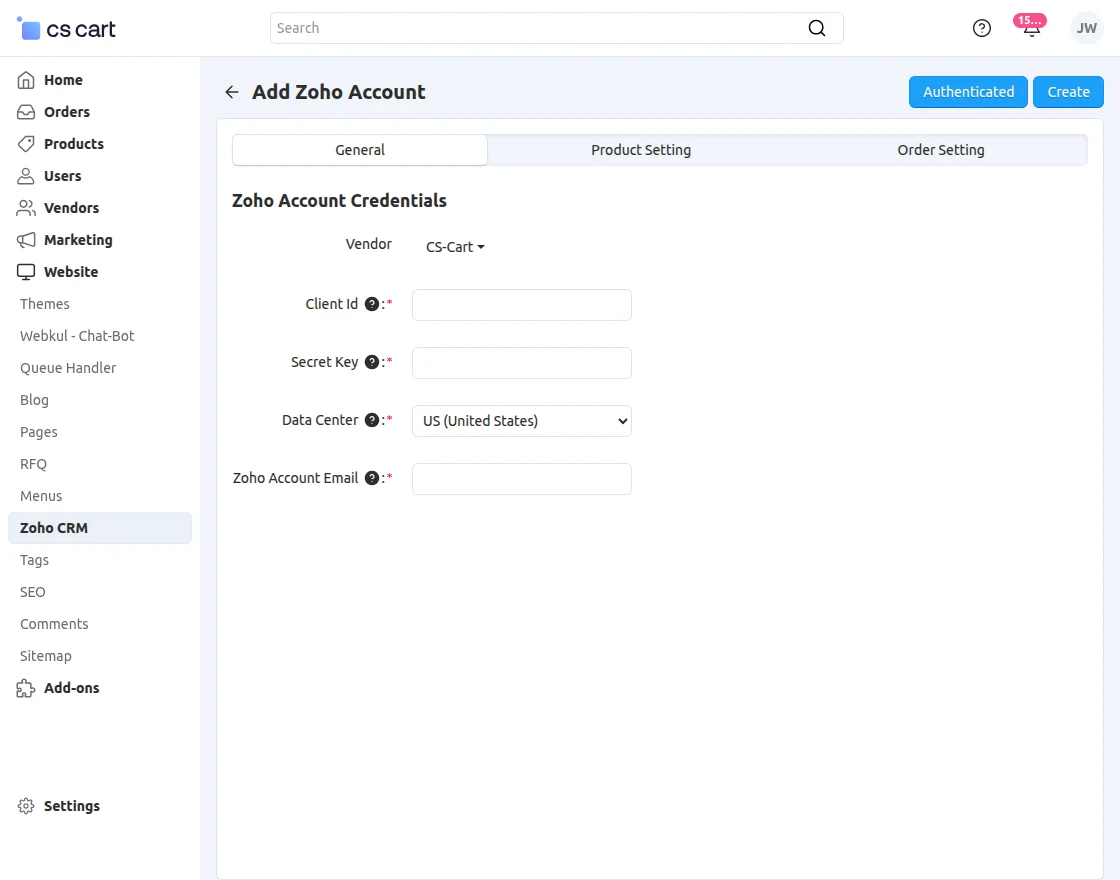The height and width of the screenshot is (880, 1120).
Task: Click the Authenticated button
Action: click(968, 91)
